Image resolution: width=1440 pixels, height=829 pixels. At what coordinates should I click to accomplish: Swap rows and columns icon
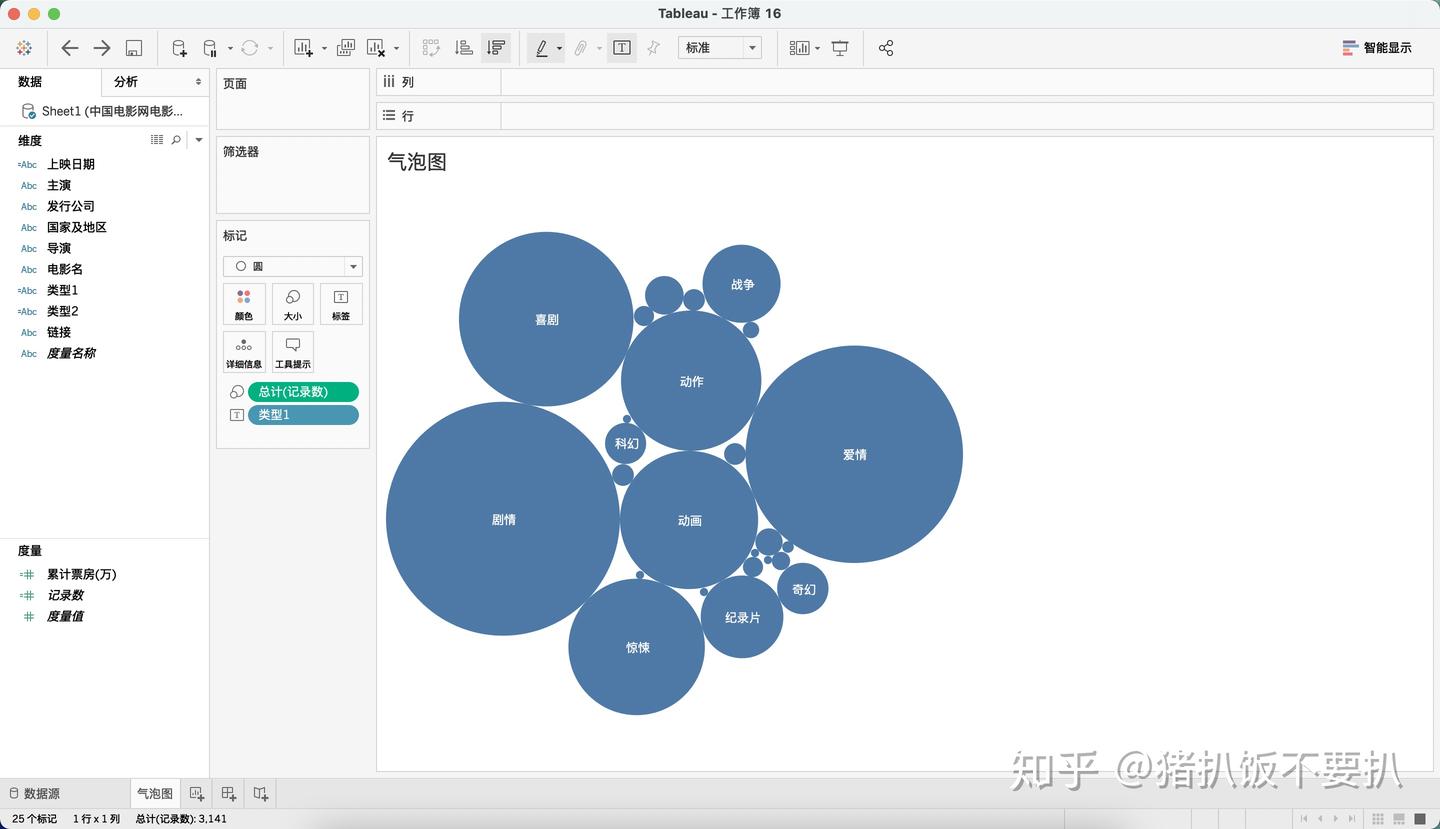coord(431,48)
